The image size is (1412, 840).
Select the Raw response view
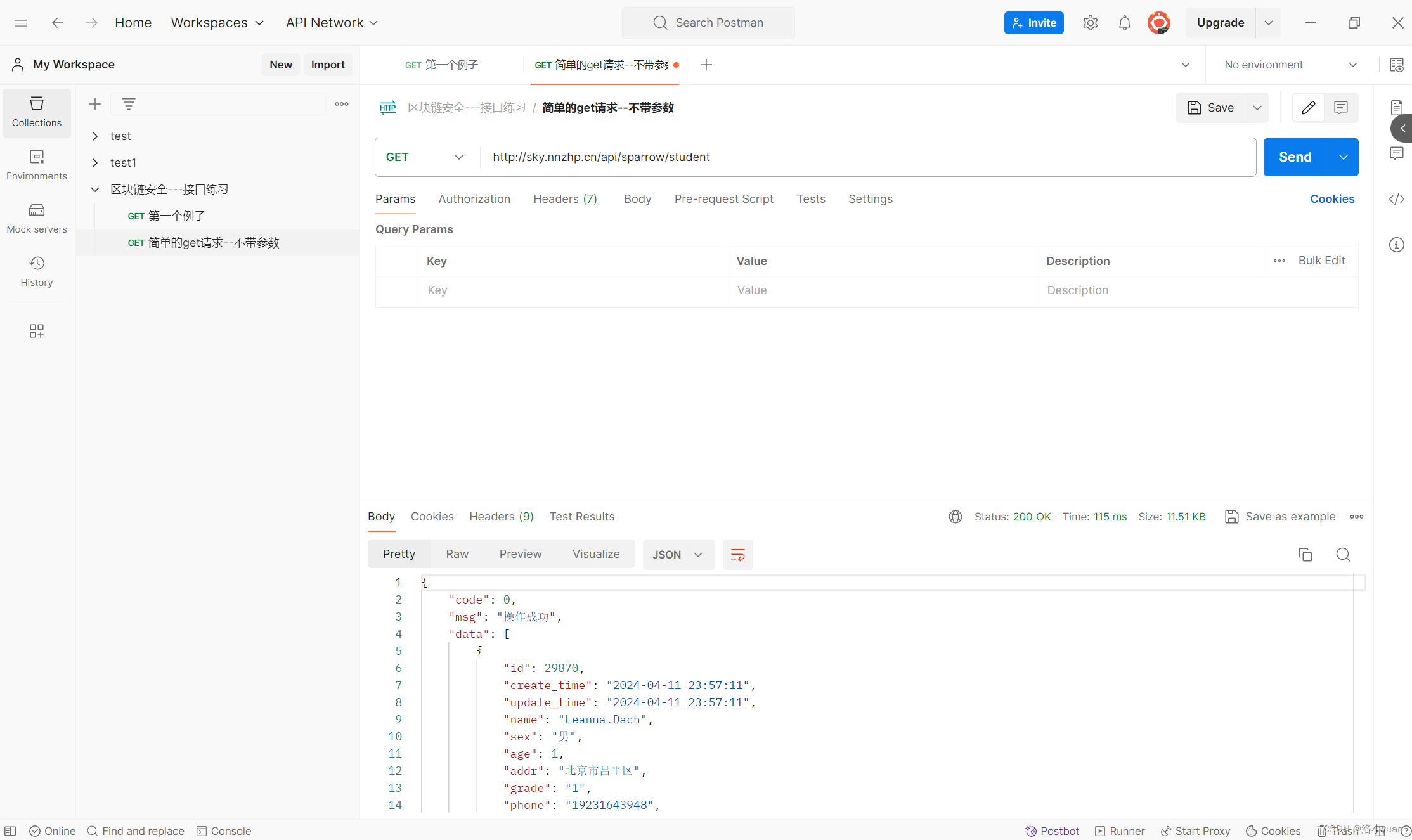[x=457, y=555]
